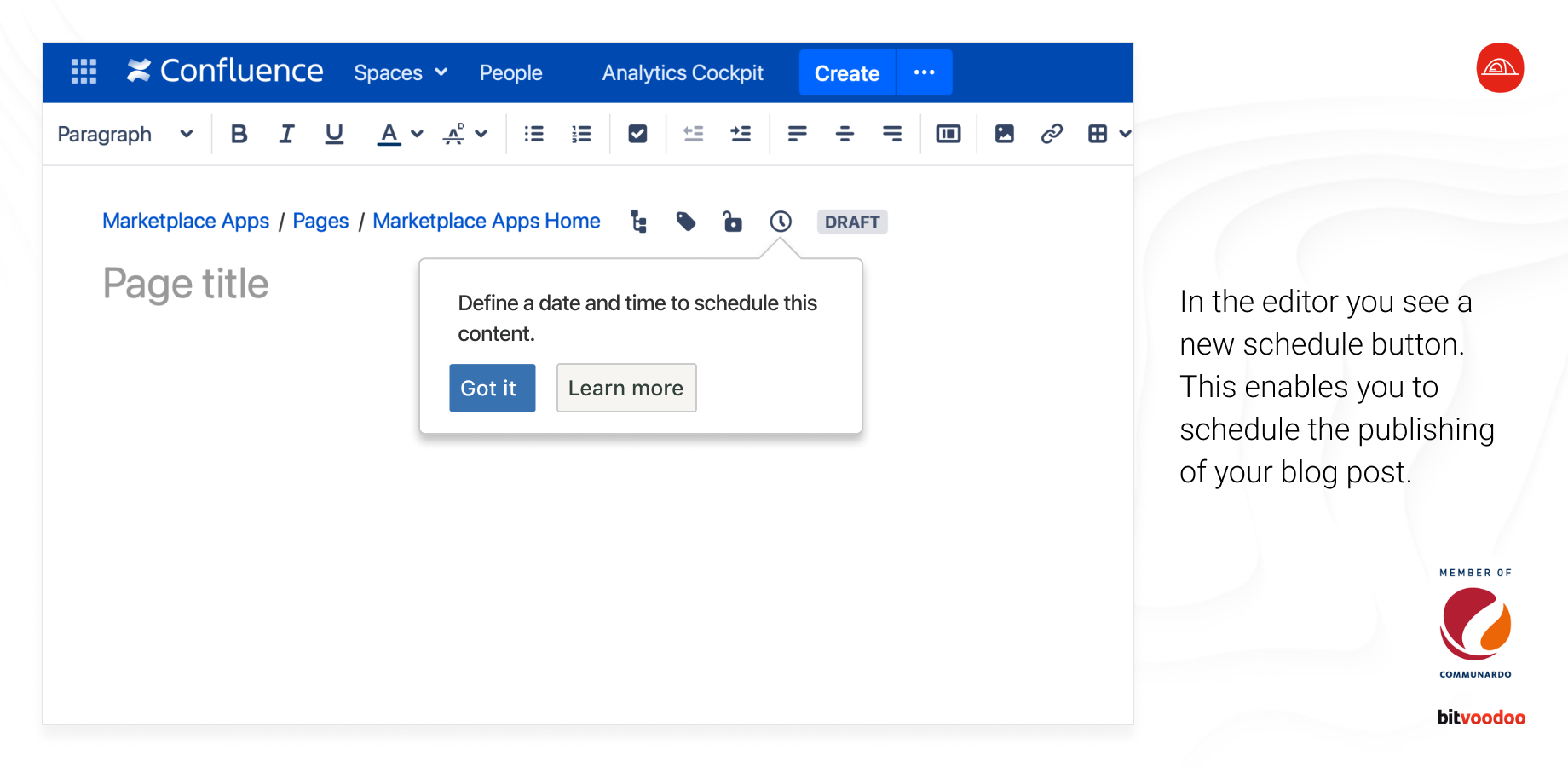Open page restrictions unlocked padlock icon
The image size is (1568, 767).
coord(733,222)
